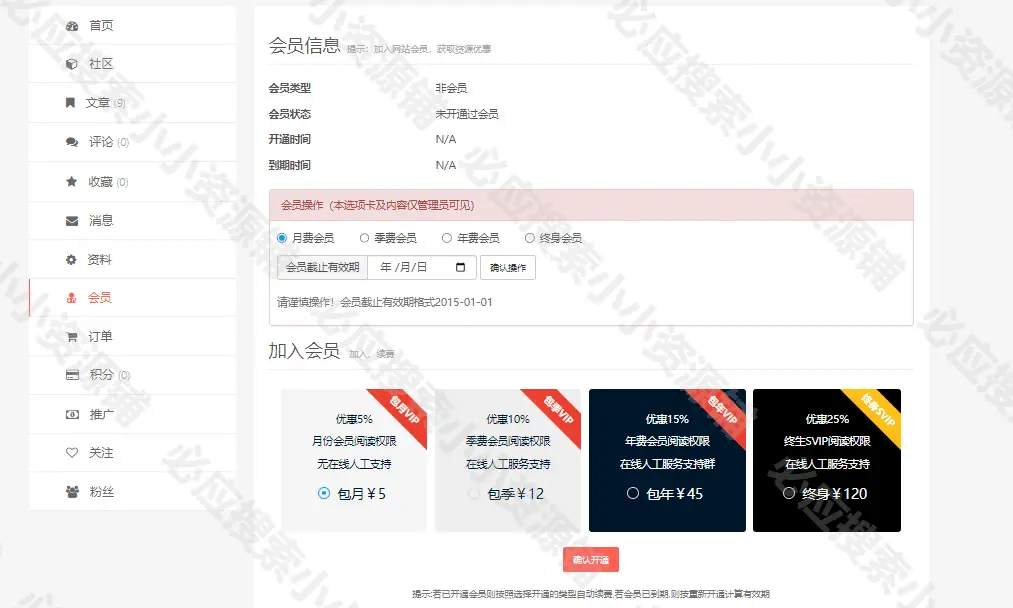Click the gear icon beside 资料

click(x=72, y=260)
